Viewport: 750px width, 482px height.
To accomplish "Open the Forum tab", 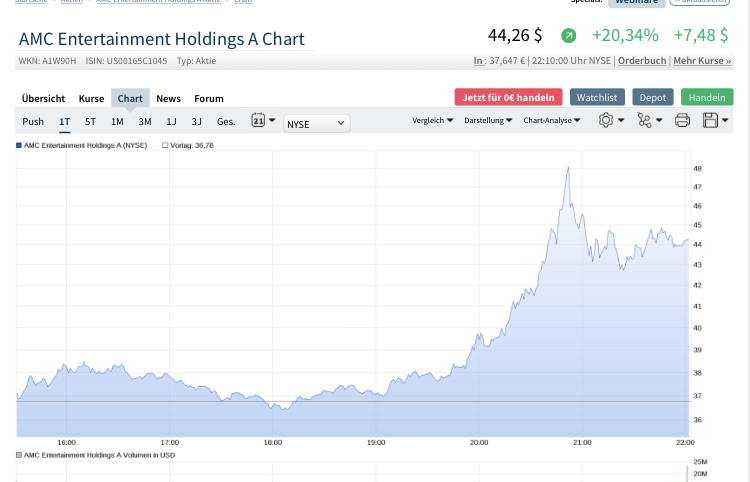I will pos(209,98).
